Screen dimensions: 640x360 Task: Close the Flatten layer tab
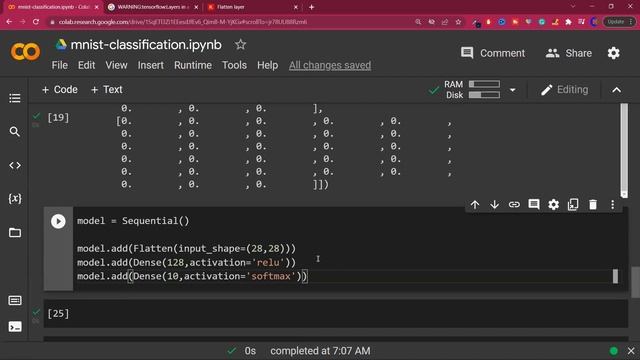[x=296, y=7]
